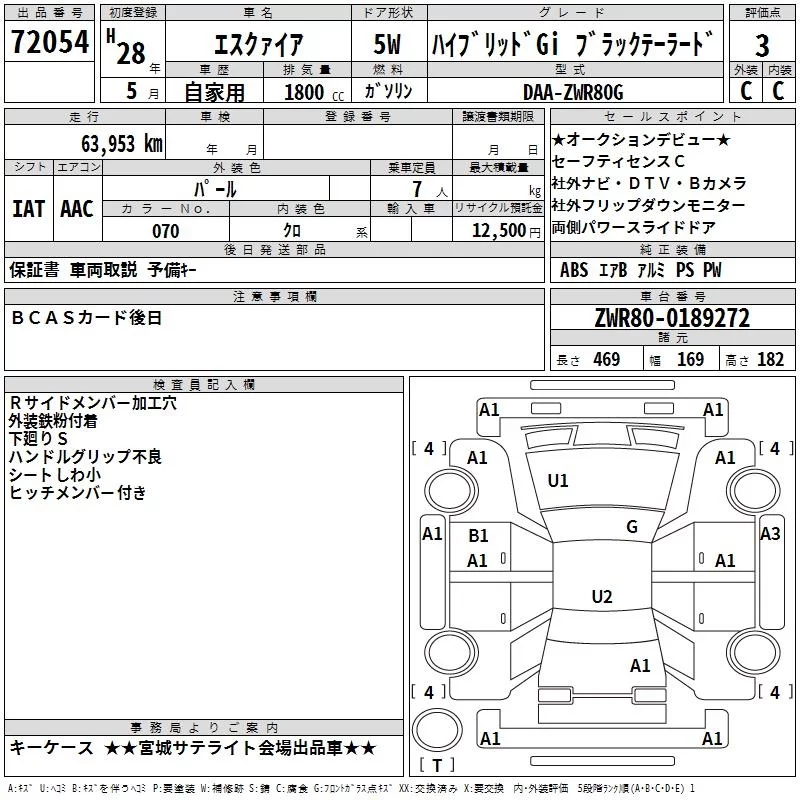Click the width value 169
Image resolution: width=800 pixels, height=800 pixels.
tap(690, 359)
